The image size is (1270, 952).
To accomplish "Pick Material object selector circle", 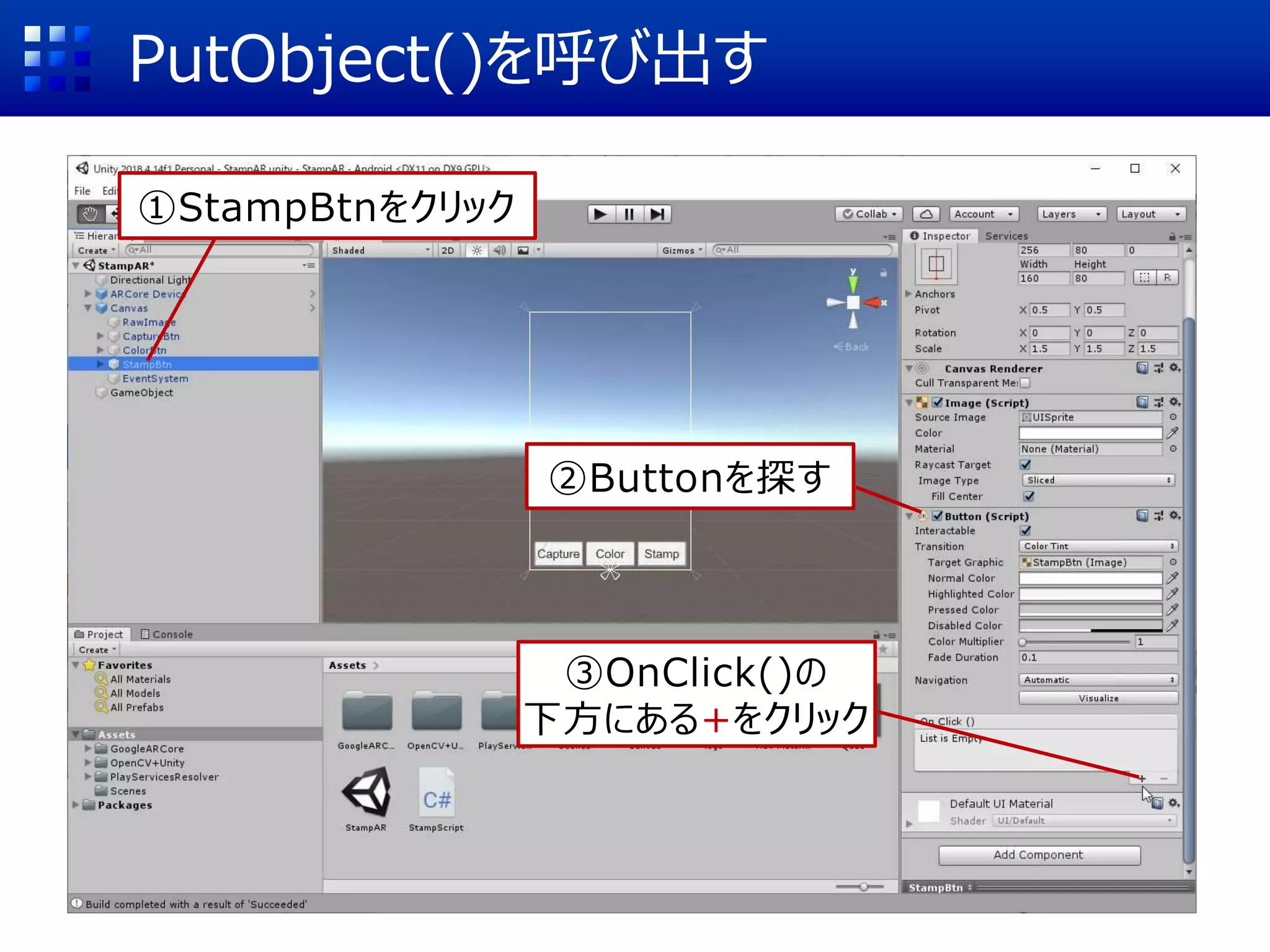I will [x=1173, y=449].
